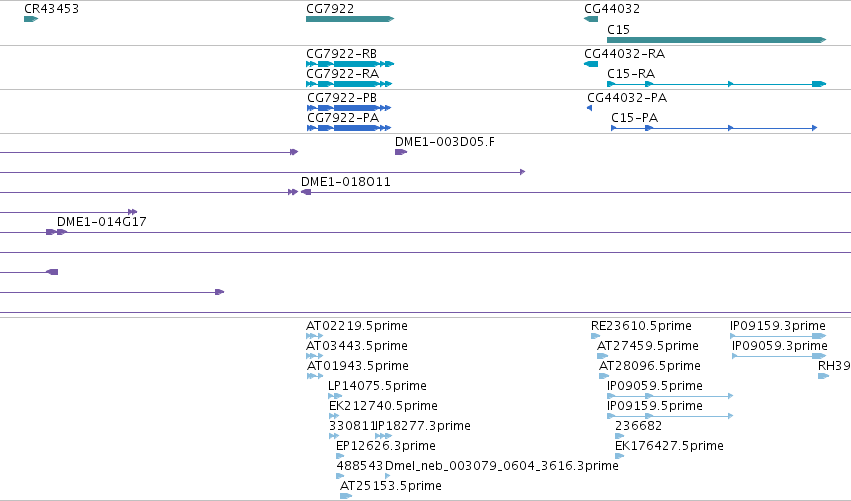This screenshot has height=501, width=851.
Task: Click the LP14075.5prime EST glyph
Action: tap(335, 396)
